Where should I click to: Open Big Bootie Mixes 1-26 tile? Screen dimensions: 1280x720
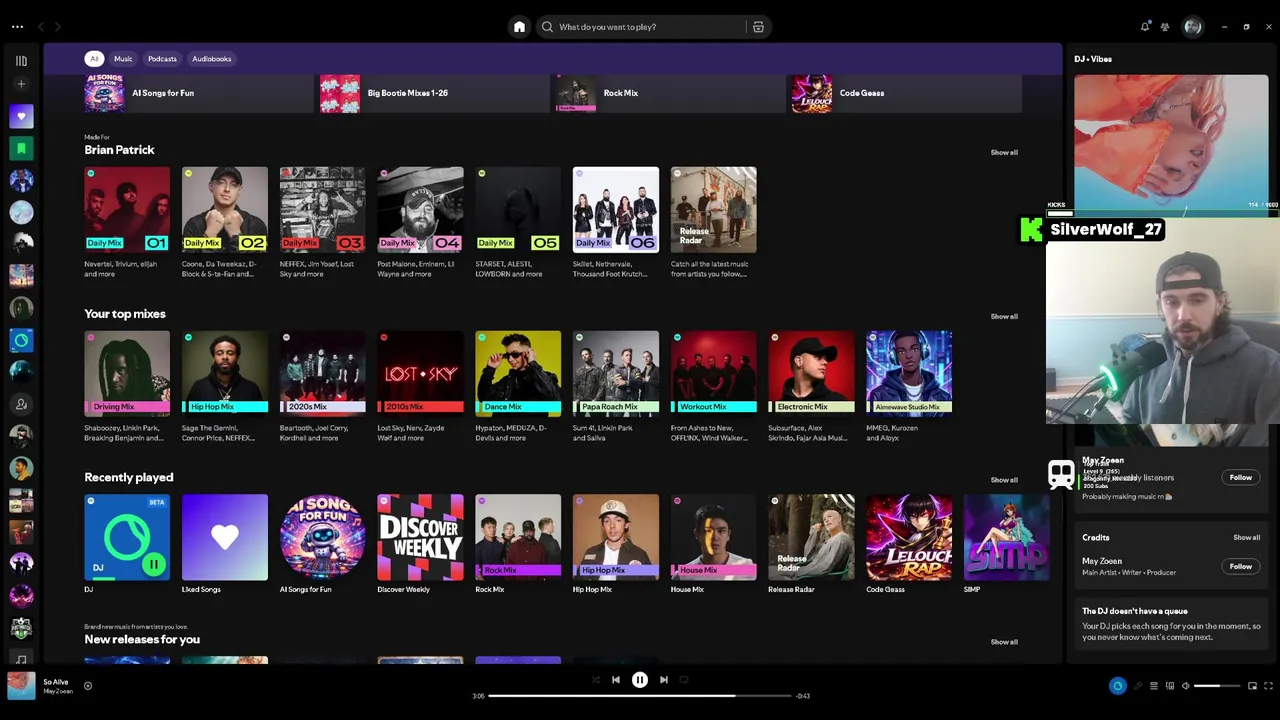click(434, 93)
